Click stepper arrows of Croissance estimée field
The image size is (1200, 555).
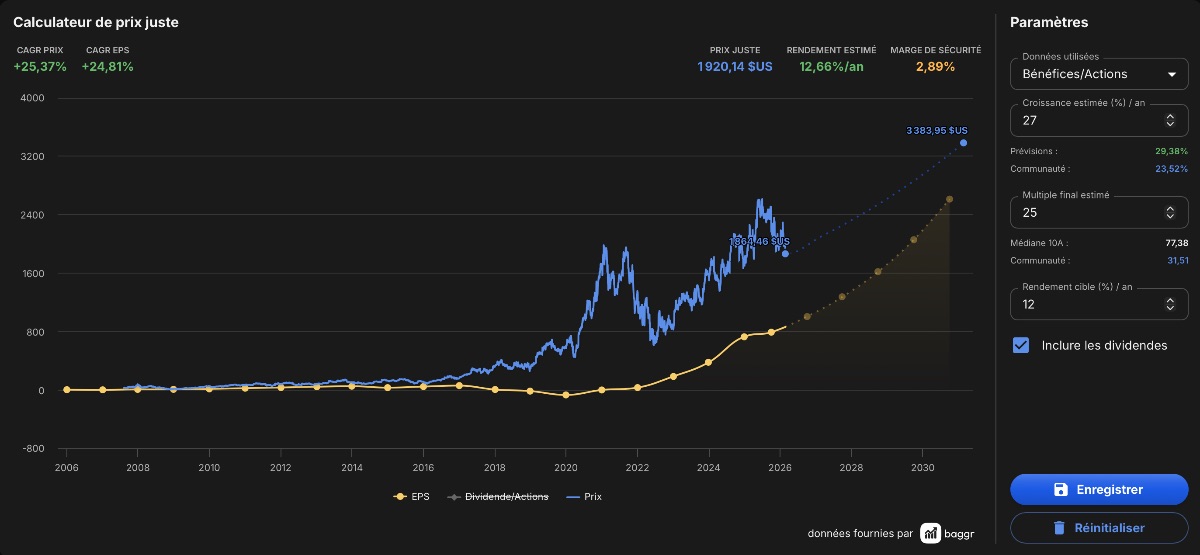(1170, 120)
